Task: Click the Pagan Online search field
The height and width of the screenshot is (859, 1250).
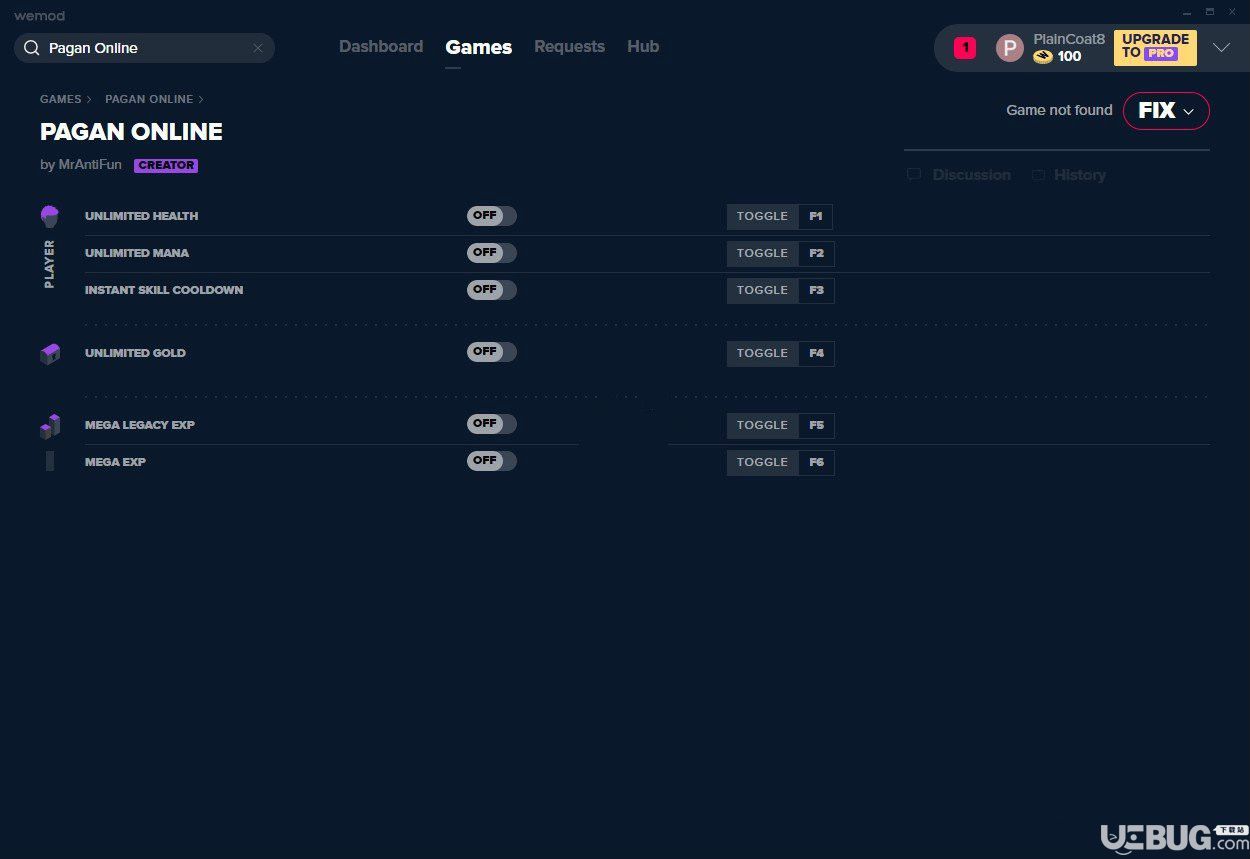Action: 144,48
